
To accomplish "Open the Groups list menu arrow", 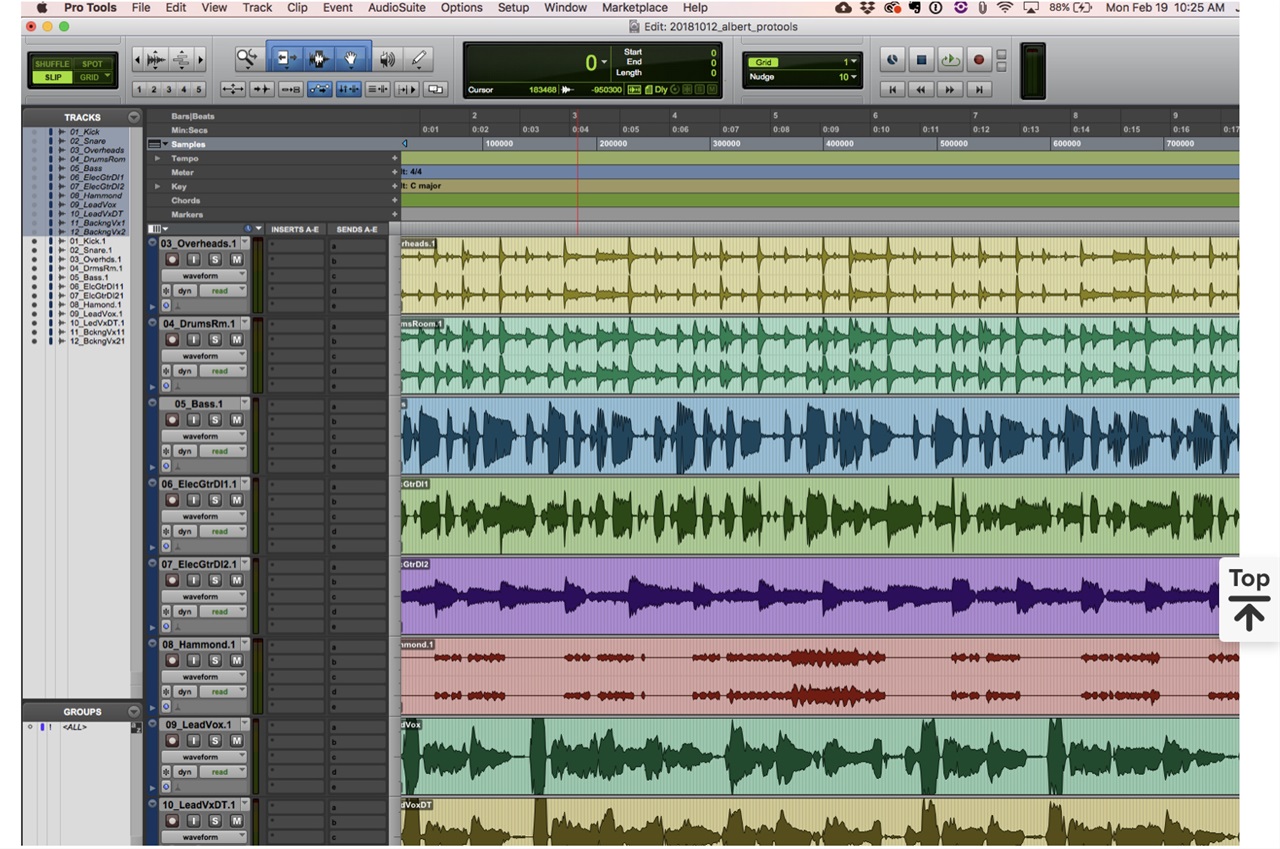I will (x=133, y=712).
